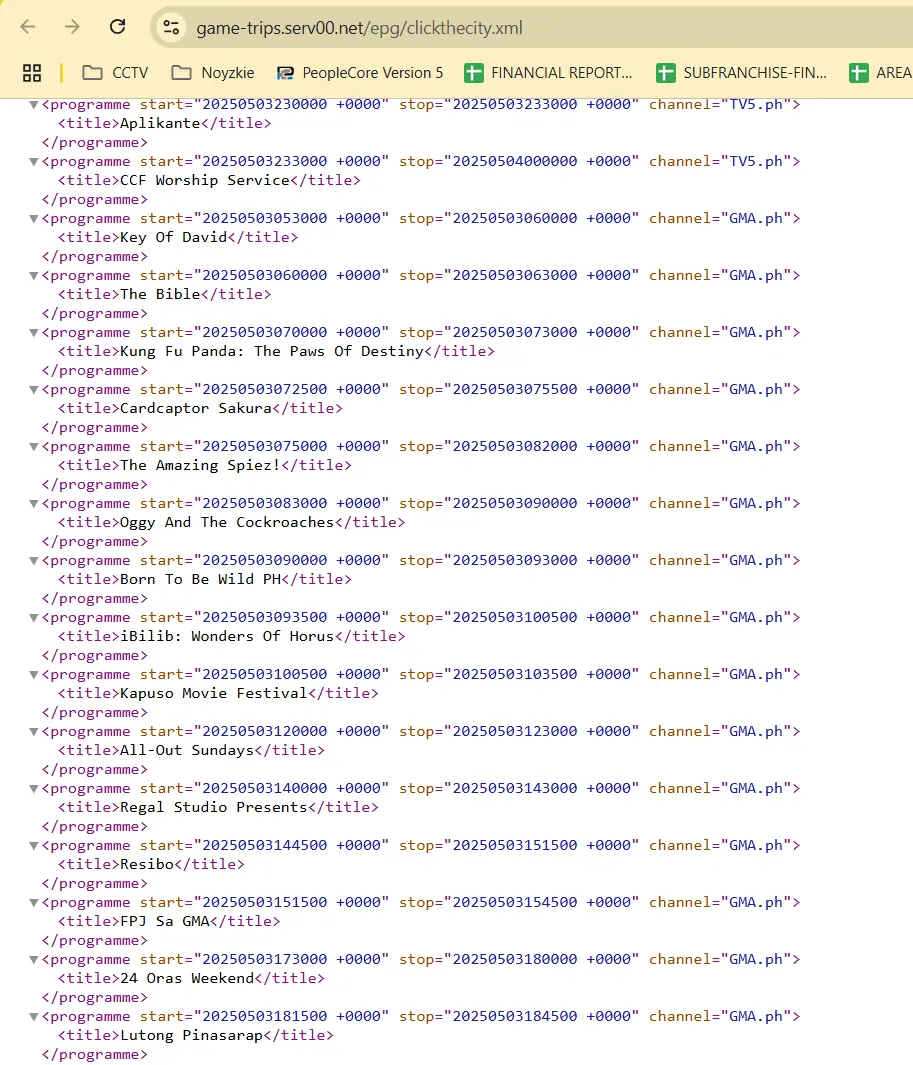Click the title 'Resibo'
This screenshot has height=1065, width=913.
tap(147, 865)
